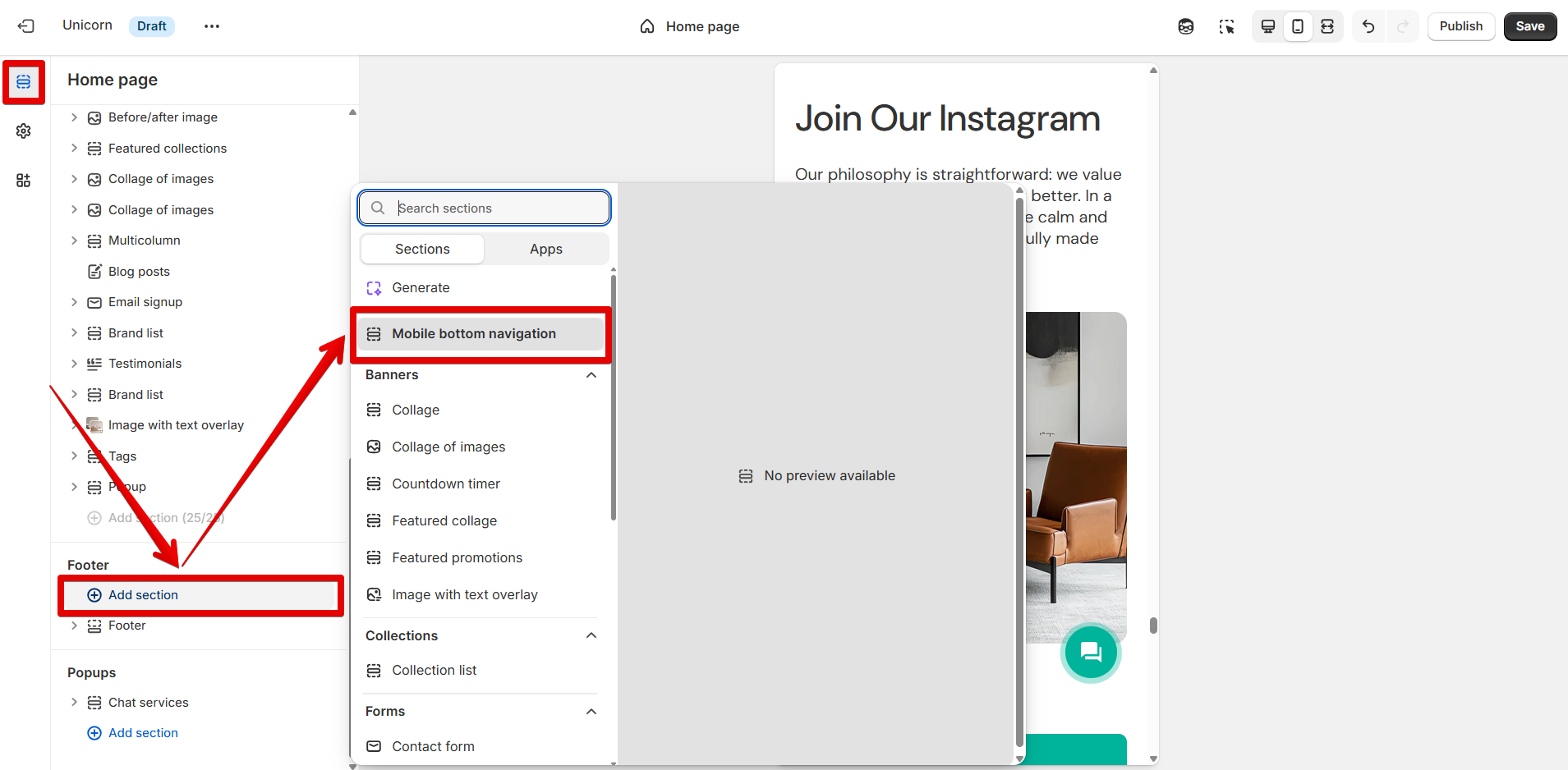This screenshot has height=770, width=1568.
Task: Collapse the Banners category
Action: tap(591, 375)
